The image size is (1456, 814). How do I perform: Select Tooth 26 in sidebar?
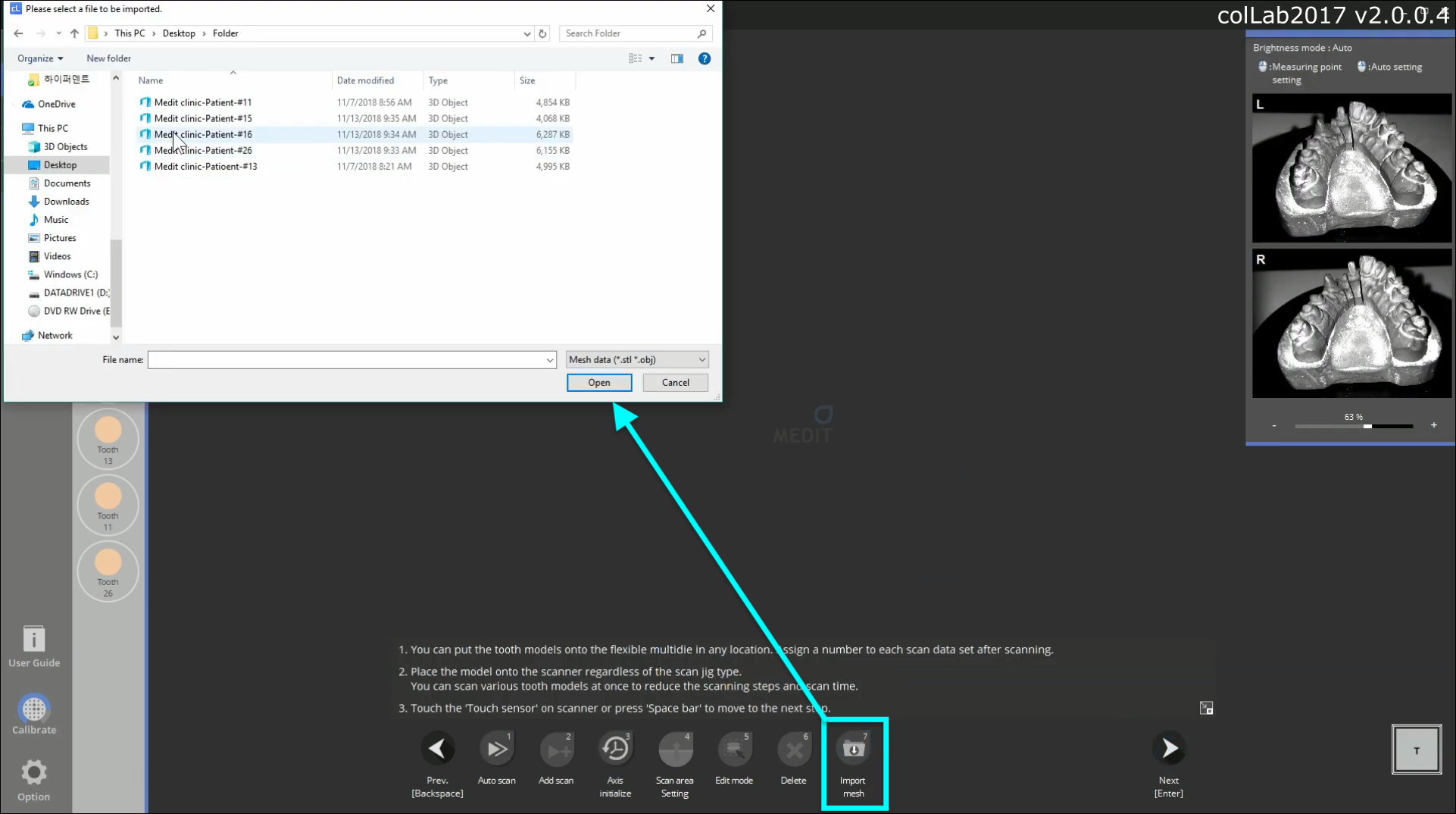pyautogui.click(x=108, y=571)
